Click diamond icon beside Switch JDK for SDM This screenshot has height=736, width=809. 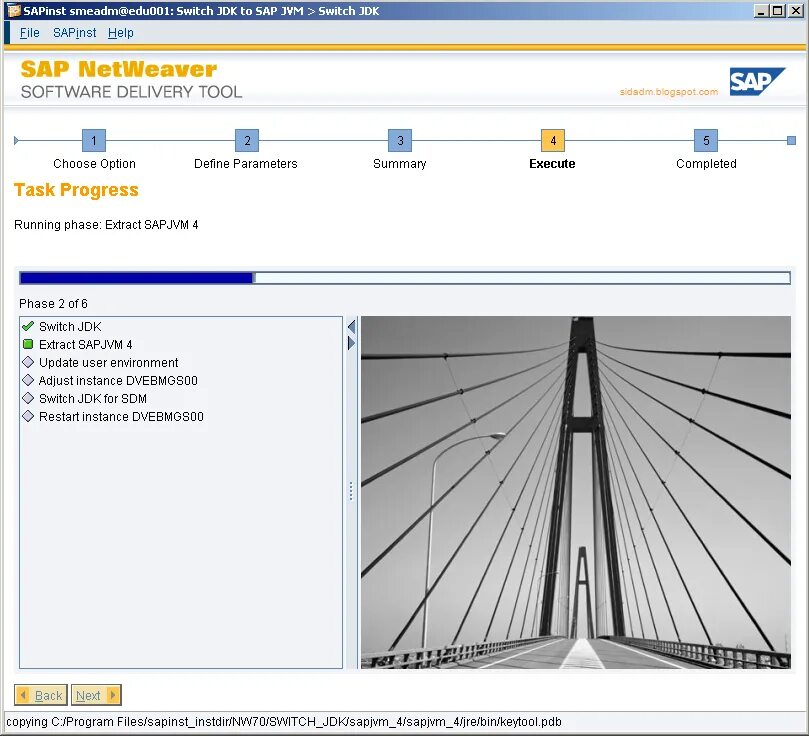tap(28, 398)
